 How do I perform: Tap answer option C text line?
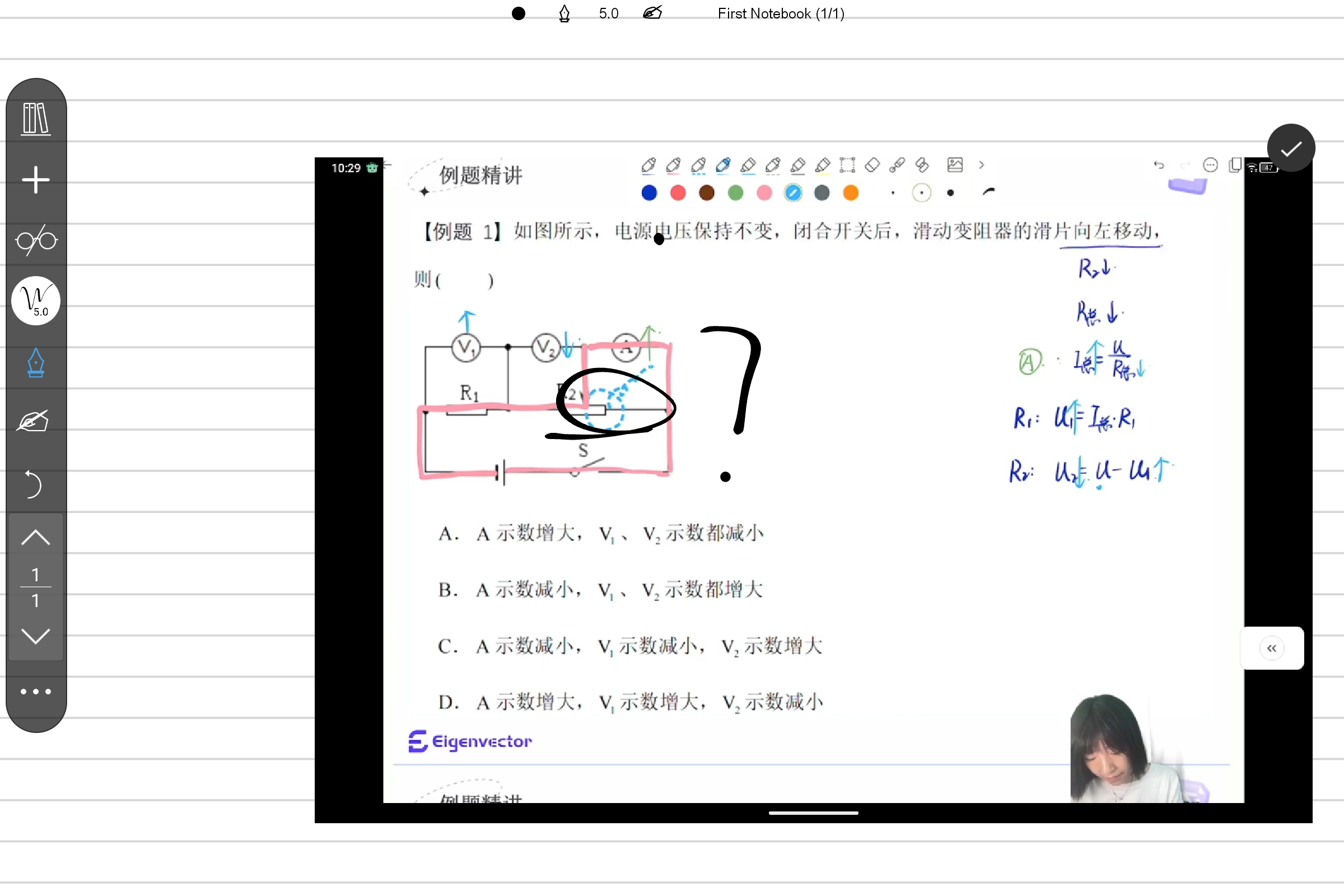tap(629, 646)
